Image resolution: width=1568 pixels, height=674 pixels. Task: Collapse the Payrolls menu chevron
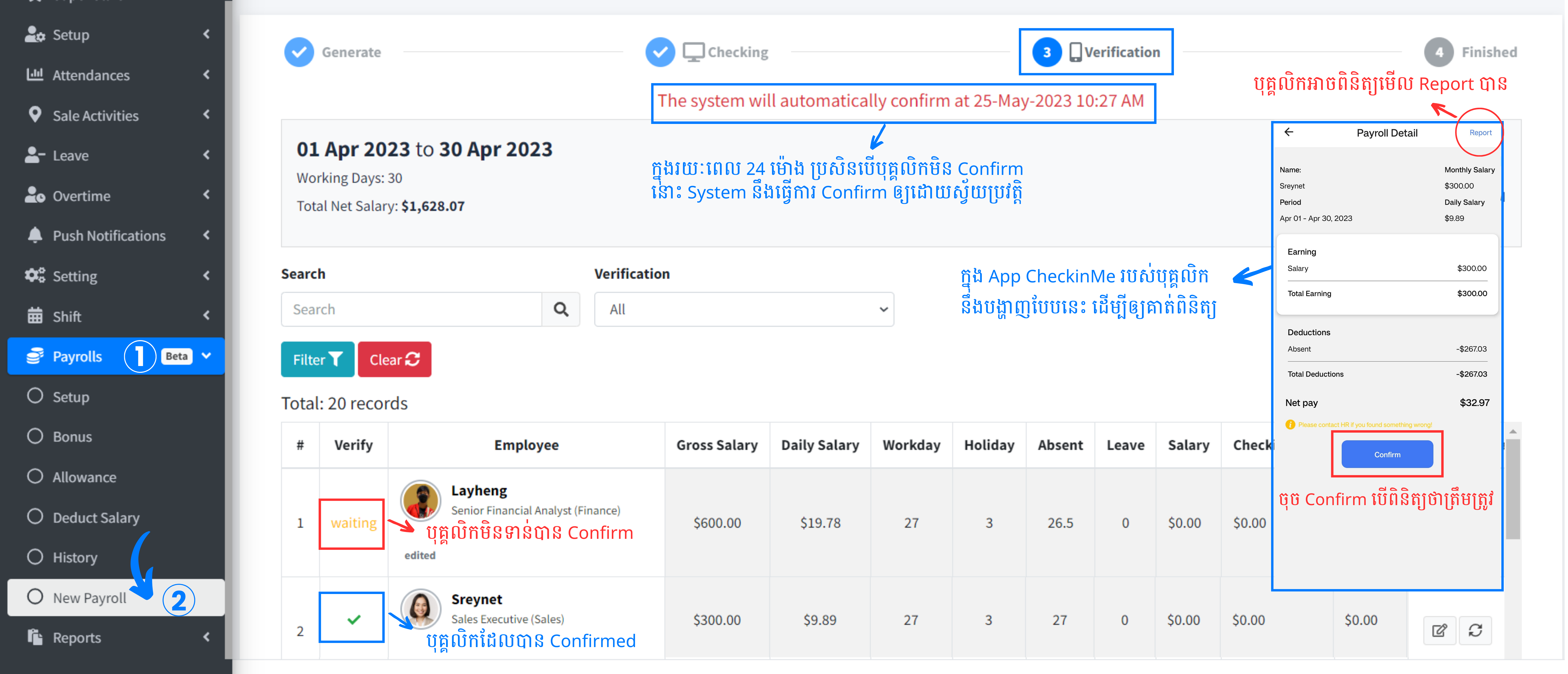pyautogui.click(x=206, y=356)
